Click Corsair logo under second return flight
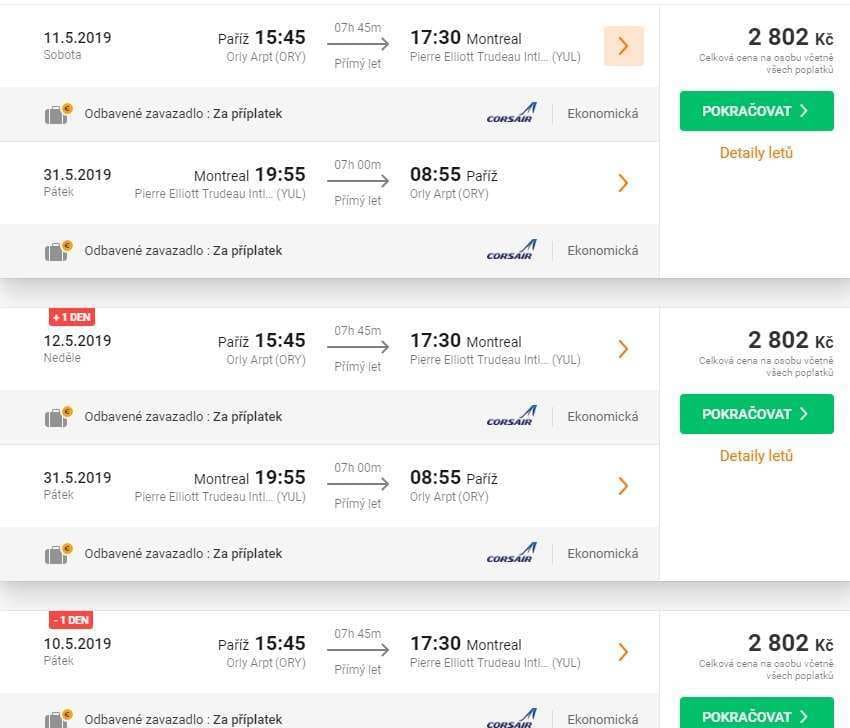The height and width of the screenshot is (728, 850). click(x=511, y=553)
